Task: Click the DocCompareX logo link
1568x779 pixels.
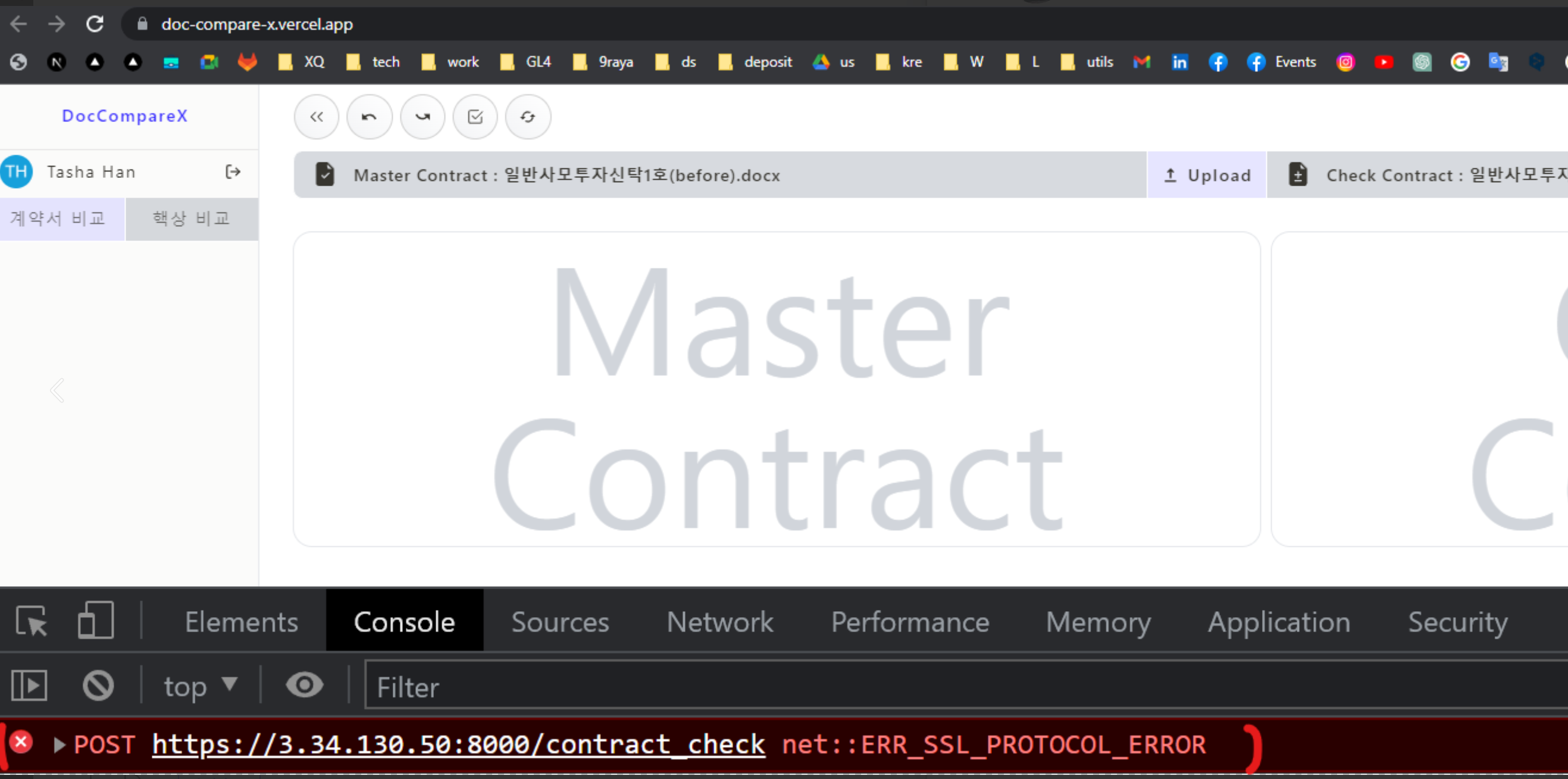Action: tap(125, 115)
